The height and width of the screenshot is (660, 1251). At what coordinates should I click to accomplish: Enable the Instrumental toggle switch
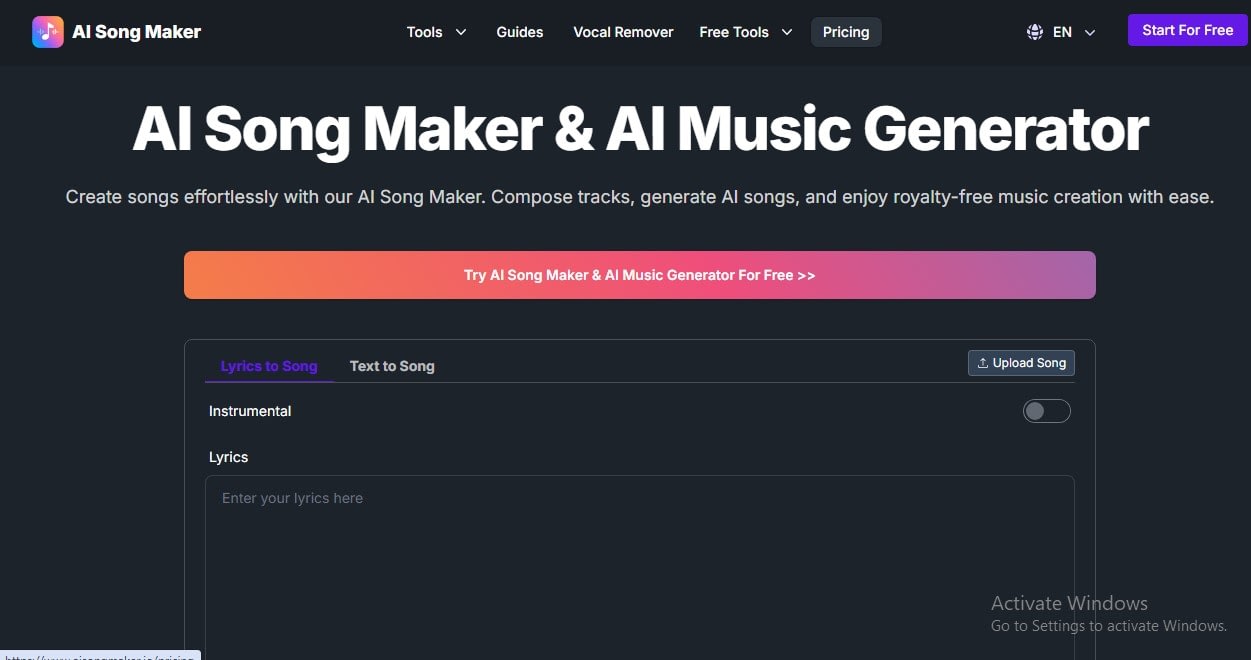tap(1046, 410)
